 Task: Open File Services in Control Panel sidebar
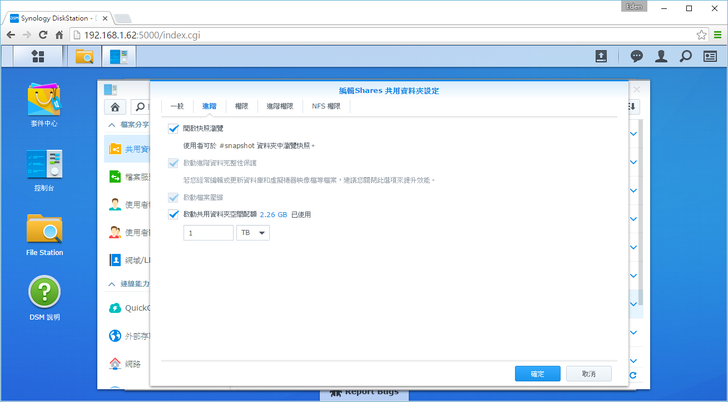point(127,177)
